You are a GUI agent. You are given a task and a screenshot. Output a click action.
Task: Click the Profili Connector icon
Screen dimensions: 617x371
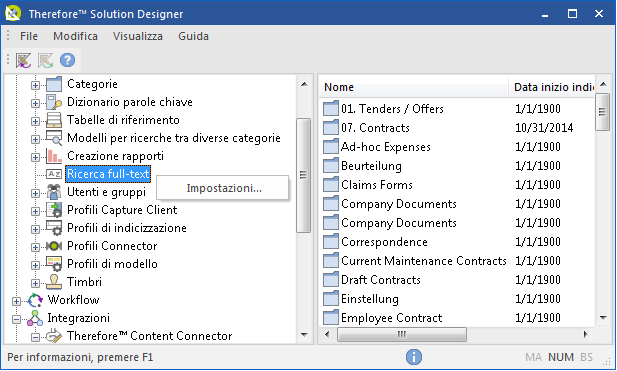tap(54, 246)
